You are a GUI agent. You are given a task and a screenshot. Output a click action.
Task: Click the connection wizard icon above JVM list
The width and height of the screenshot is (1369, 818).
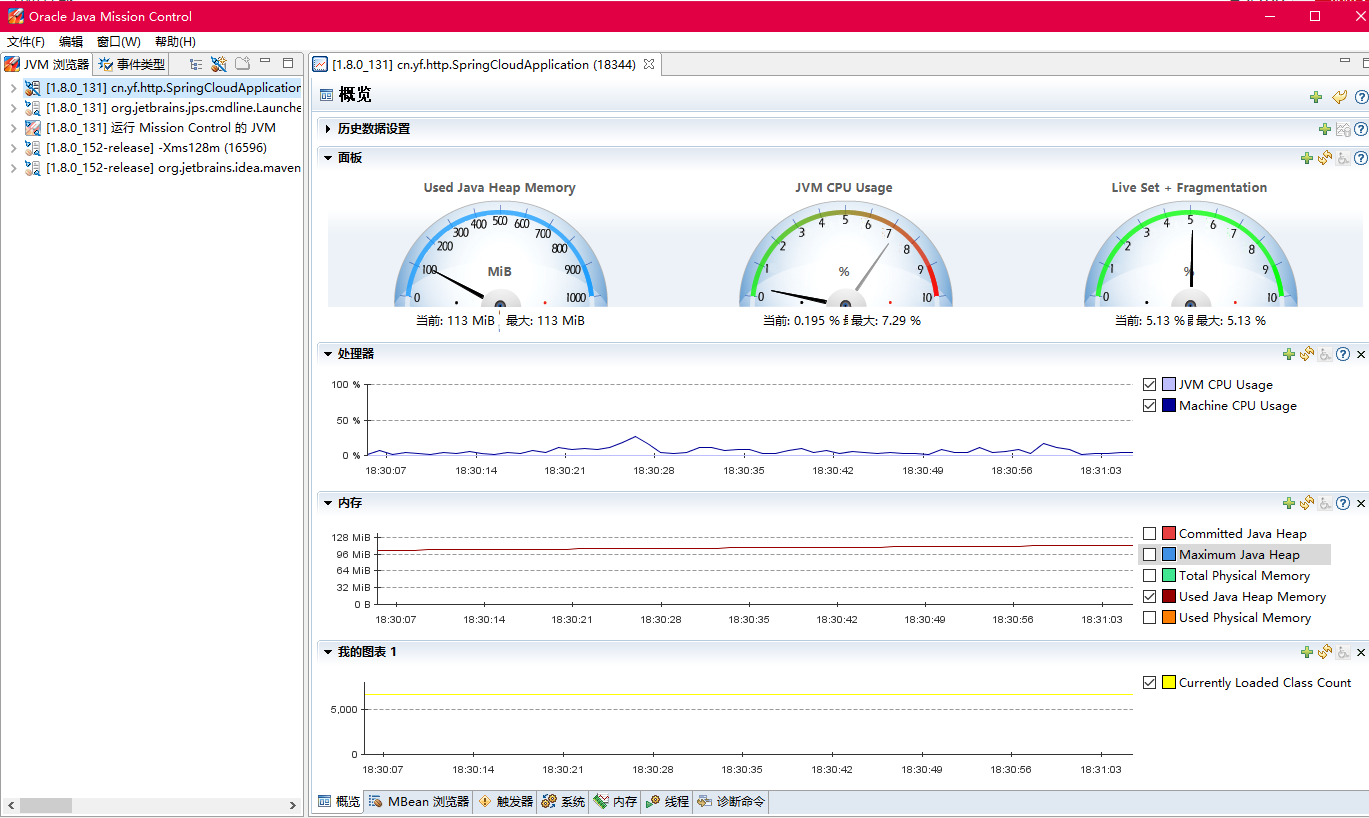219,63
